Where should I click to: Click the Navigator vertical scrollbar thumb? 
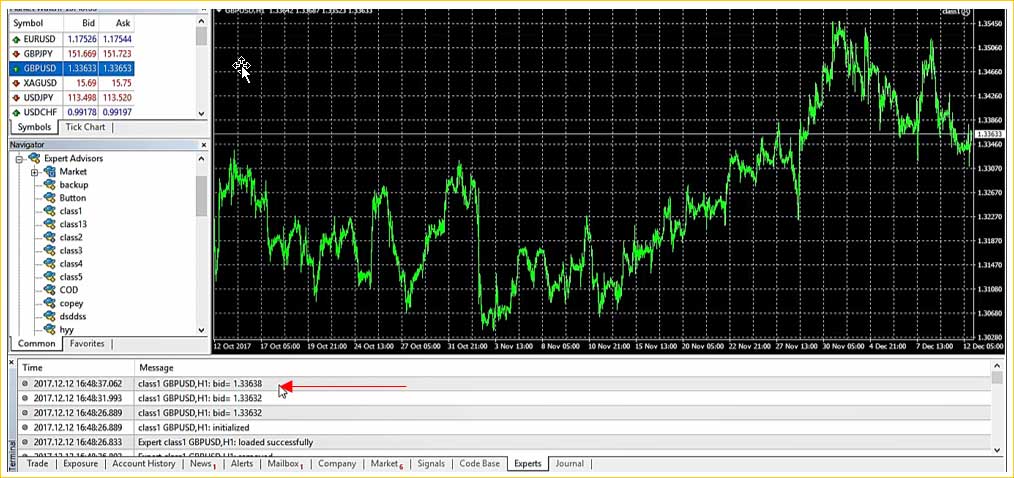[x=202, y=195]
